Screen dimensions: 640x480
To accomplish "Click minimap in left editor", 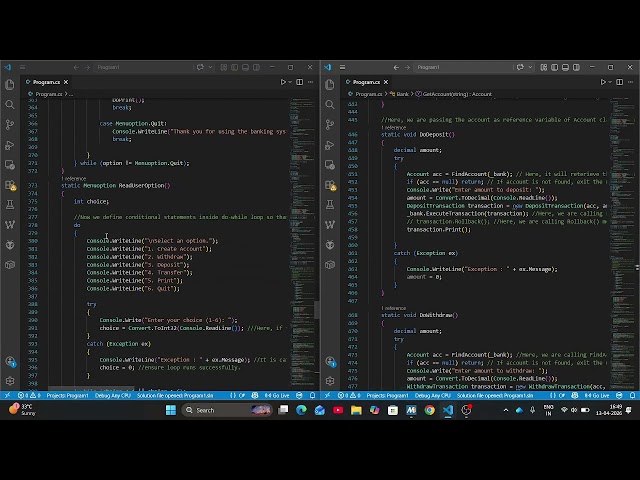I will (301, 244).
